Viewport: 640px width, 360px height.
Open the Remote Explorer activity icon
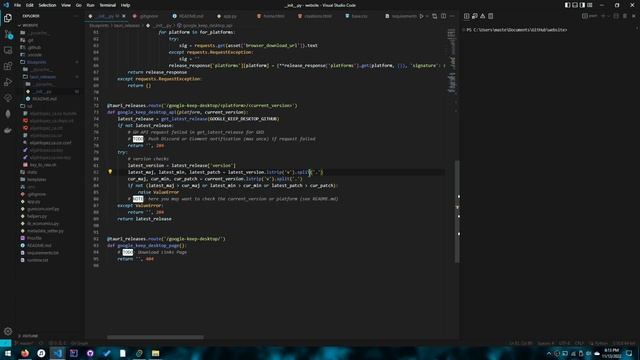tap(8, 50)
